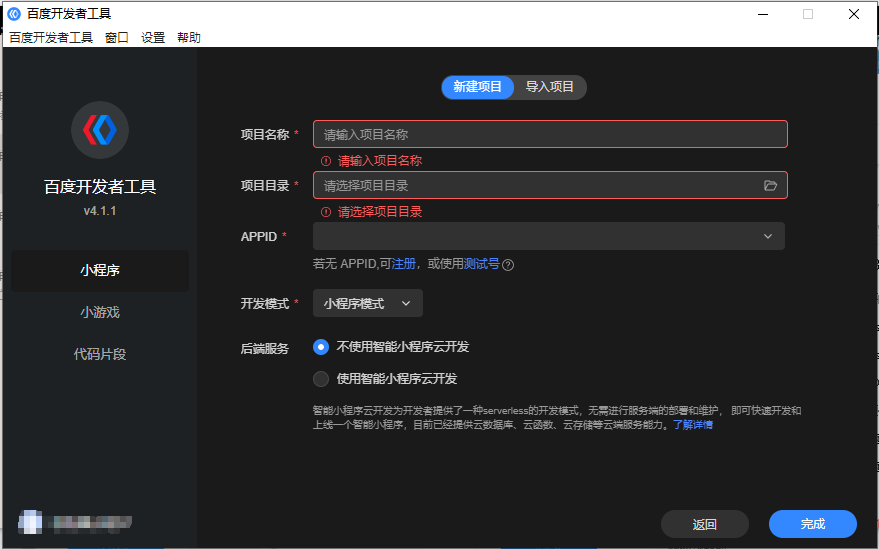Click the 了解详情 link

click(693, 425)
